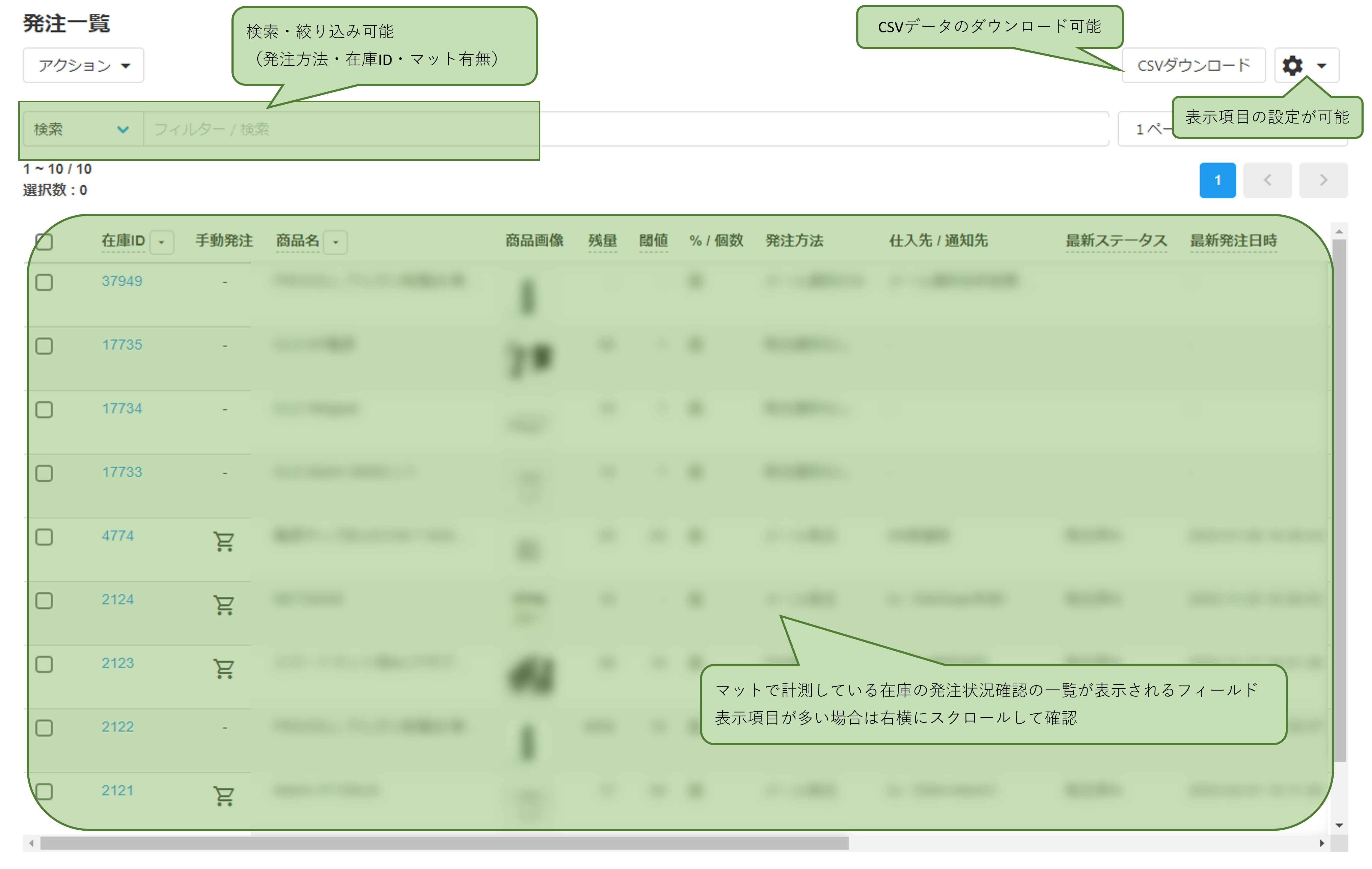
Task: Click manual order cart icon for 2123
Action: point(224,668)
